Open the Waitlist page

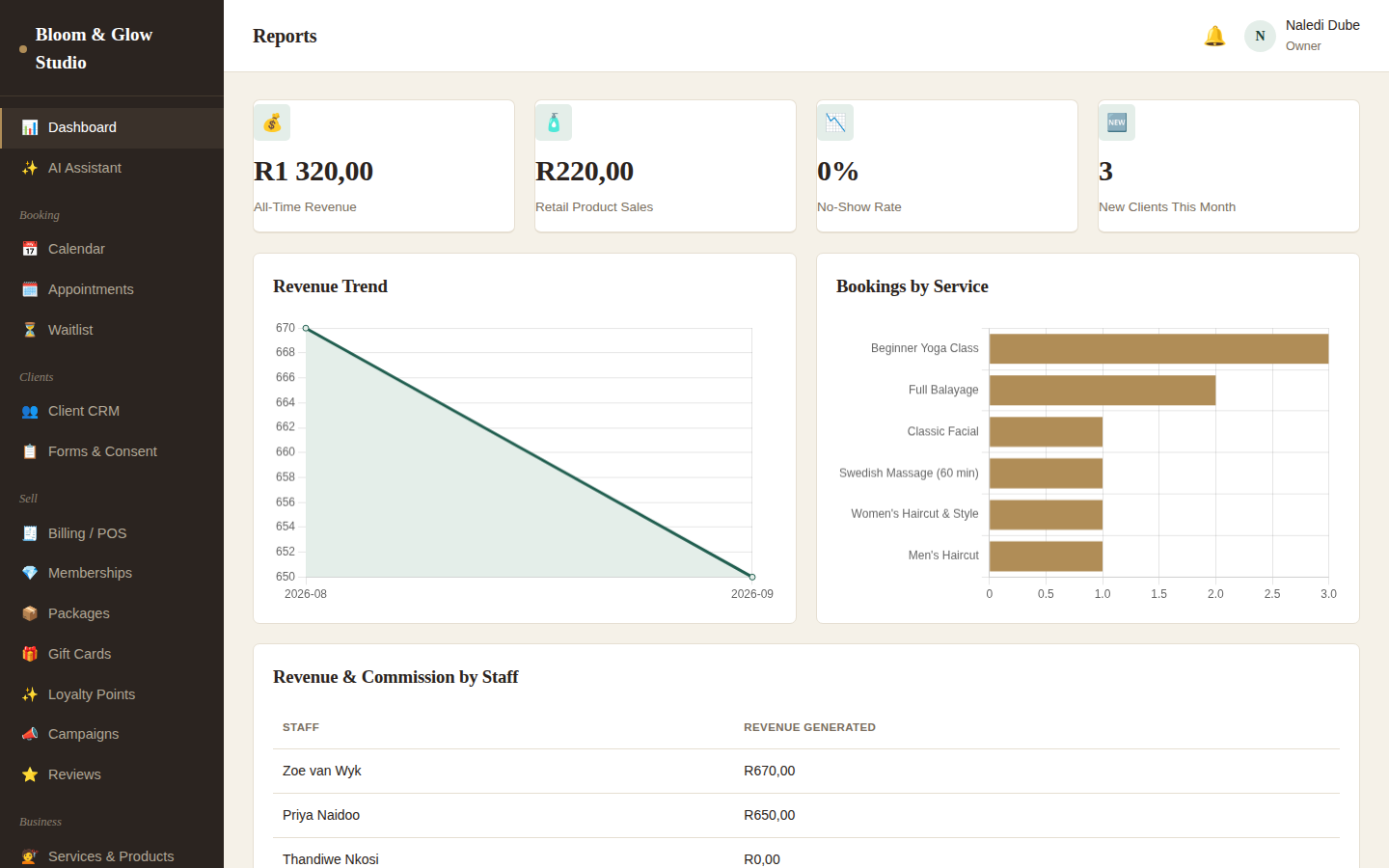tap(112, 330)
